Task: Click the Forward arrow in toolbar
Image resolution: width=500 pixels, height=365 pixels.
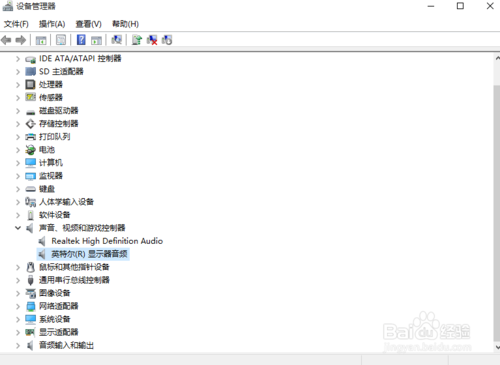Action: (21, 40)
